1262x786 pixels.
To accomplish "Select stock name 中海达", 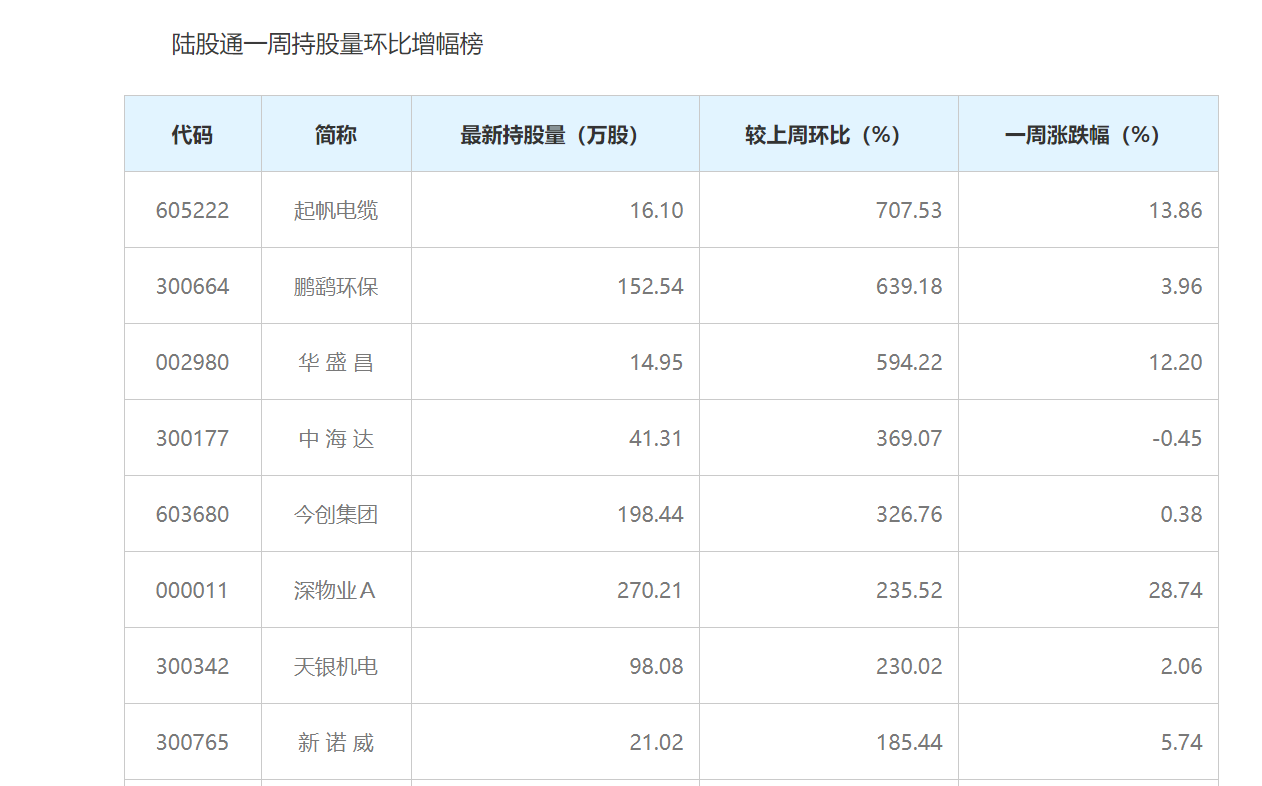I will [x=336, y=439].
